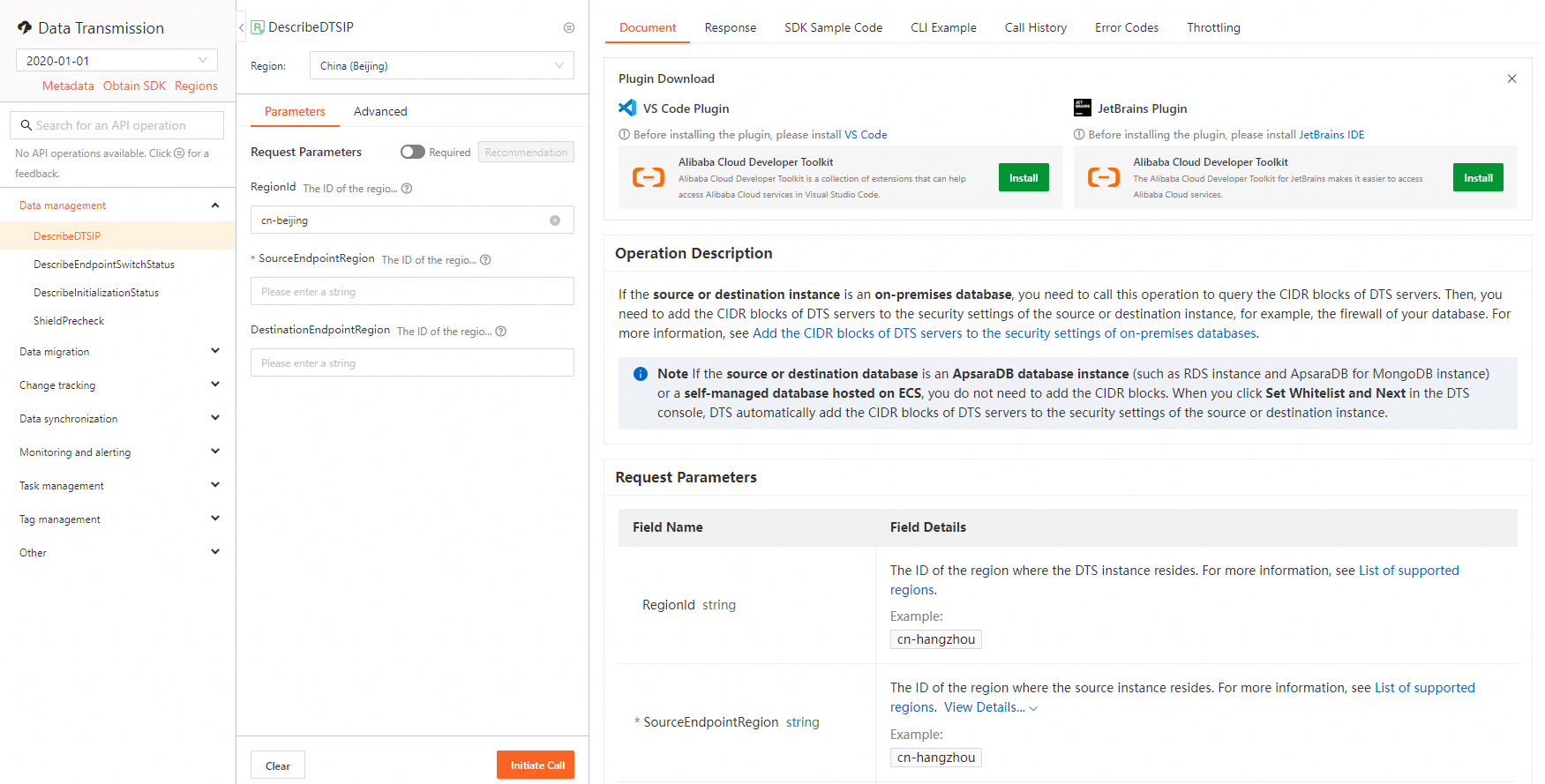Click help icon beside DestinationEndpointRegion

pos(501,332)
